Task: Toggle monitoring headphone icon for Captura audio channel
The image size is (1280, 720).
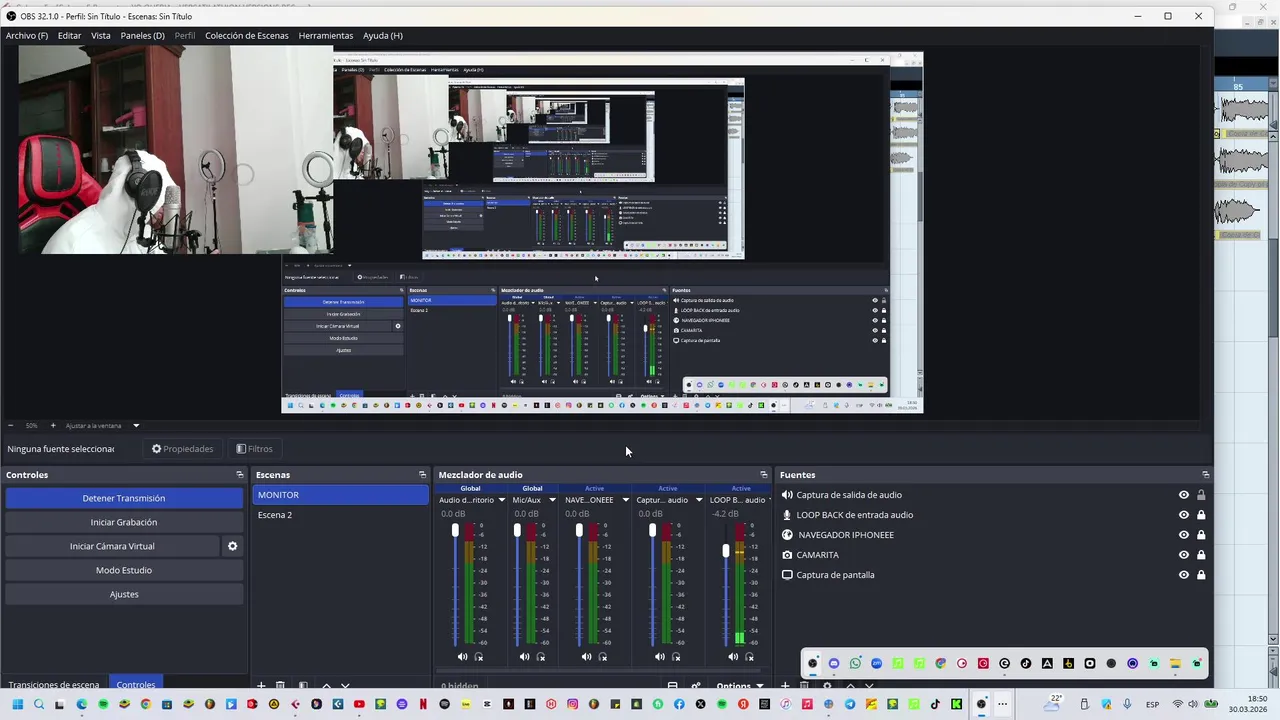Action: point(676,657)
